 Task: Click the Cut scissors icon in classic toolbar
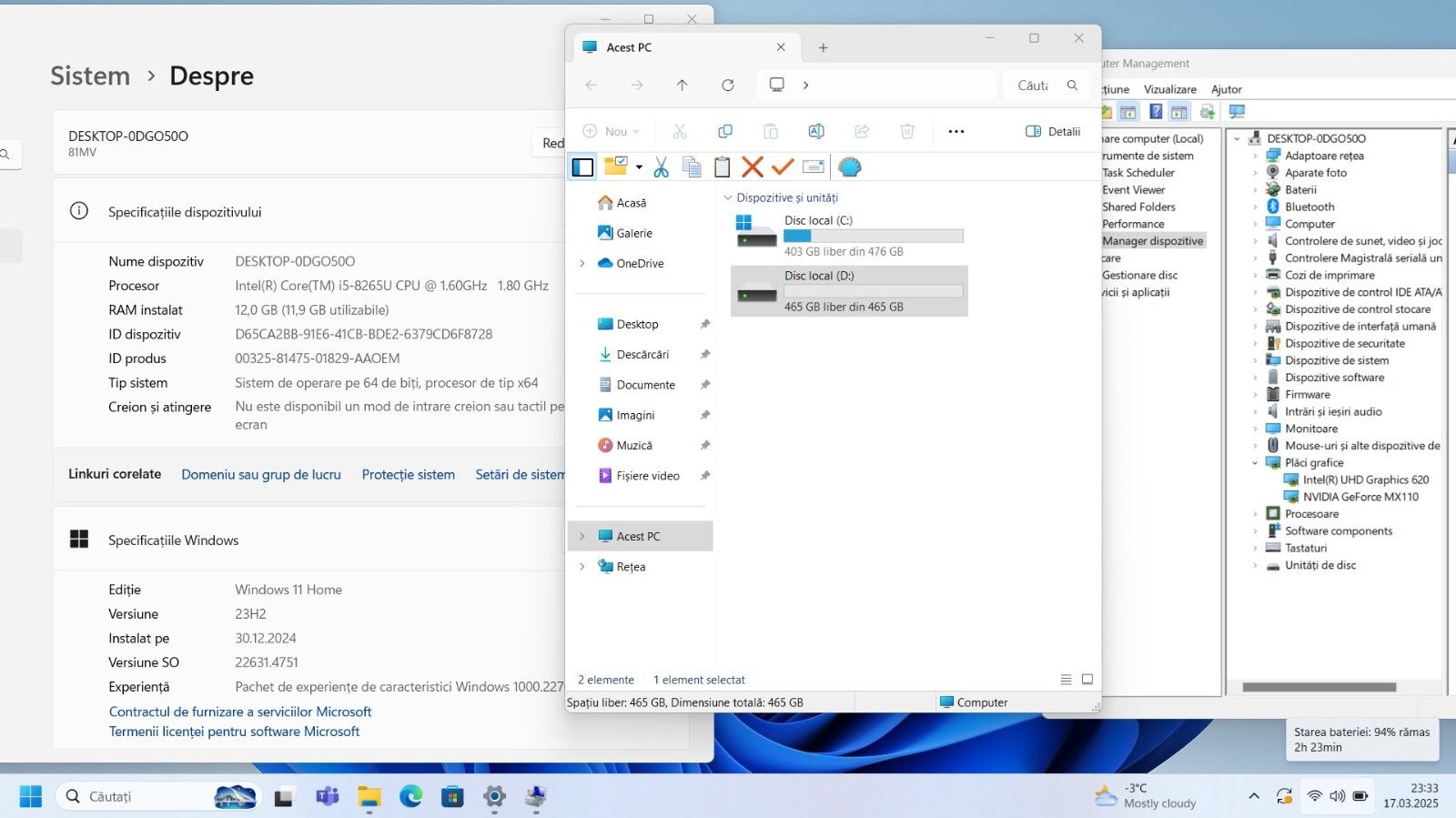click(661, 167)
